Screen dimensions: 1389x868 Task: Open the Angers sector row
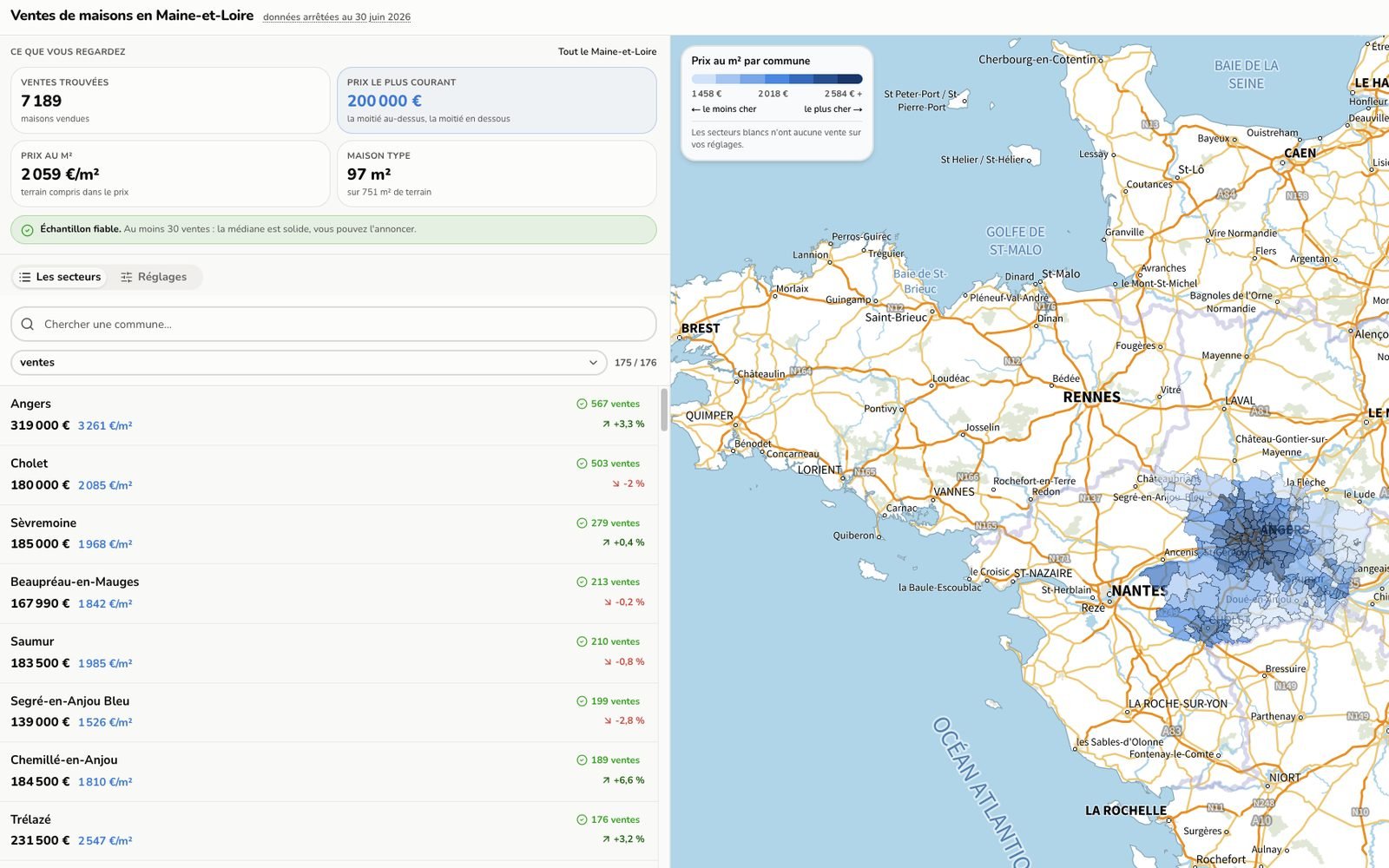(x=329, y=415)
